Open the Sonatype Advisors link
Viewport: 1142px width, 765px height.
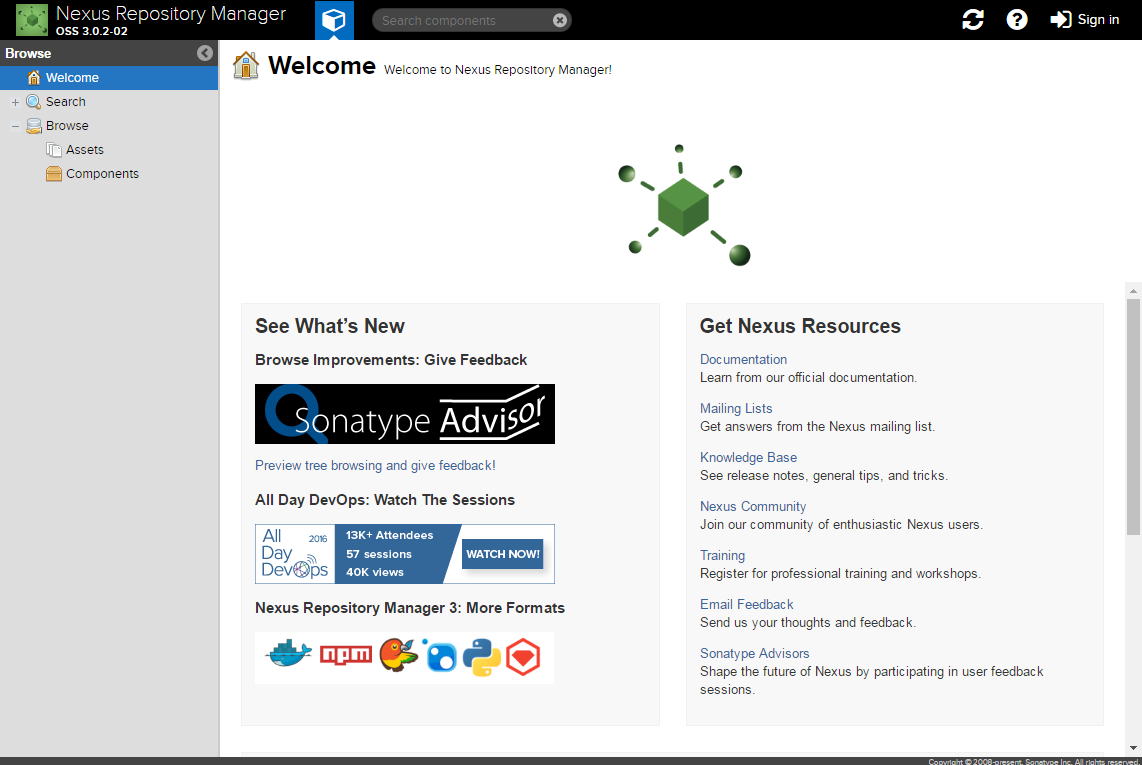coord(755,654)
